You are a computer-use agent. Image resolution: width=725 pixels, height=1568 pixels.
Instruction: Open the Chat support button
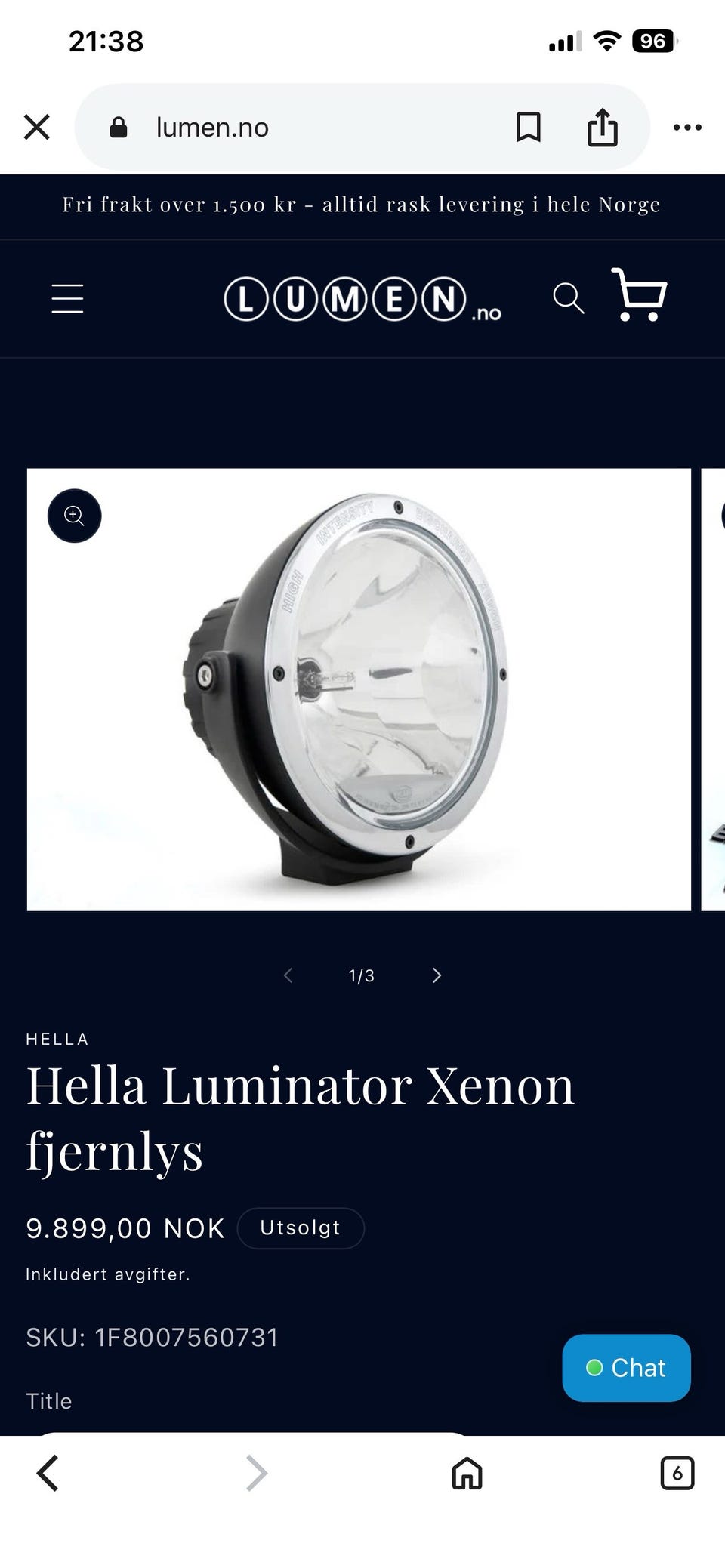[626, 1368]
